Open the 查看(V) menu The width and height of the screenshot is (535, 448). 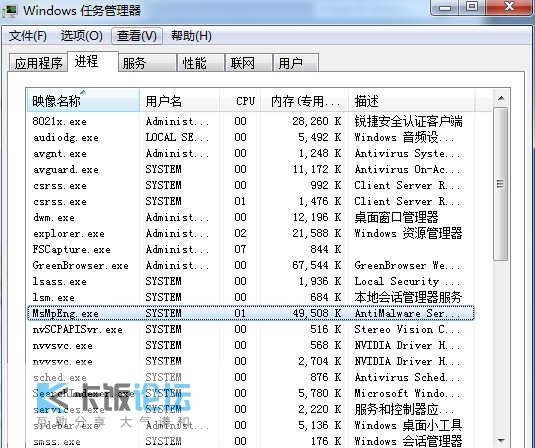click(136, 36)
